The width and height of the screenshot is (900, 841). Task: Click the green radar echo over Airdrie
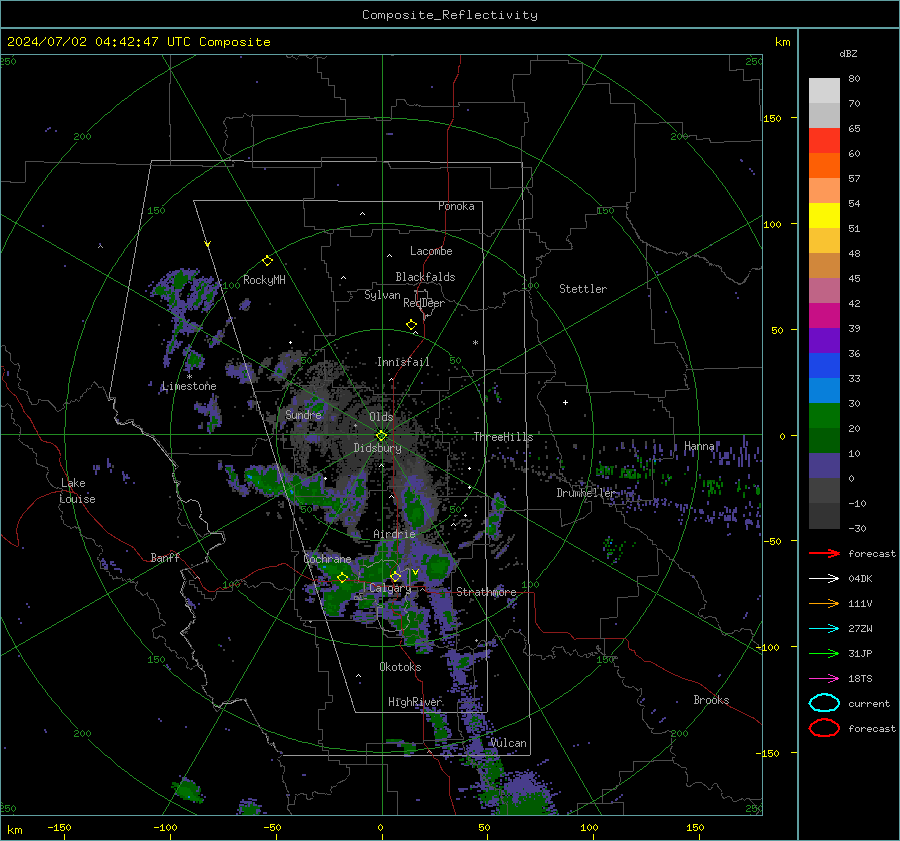(414, 510)
